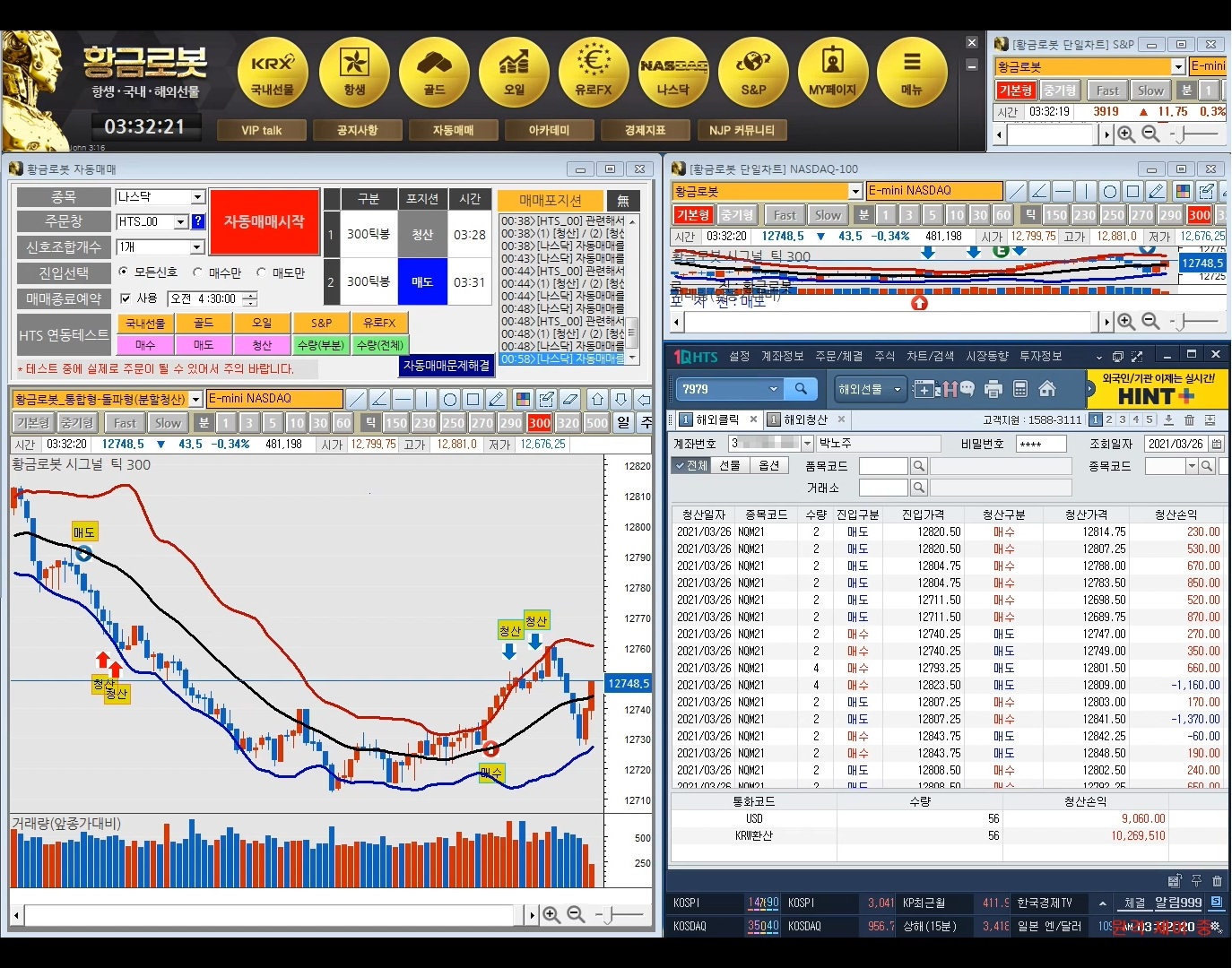This screenshot has height=968, width=1232.
Task: Zoom out on the main NASDAQ chart
Action: click(x=576, y=914)
